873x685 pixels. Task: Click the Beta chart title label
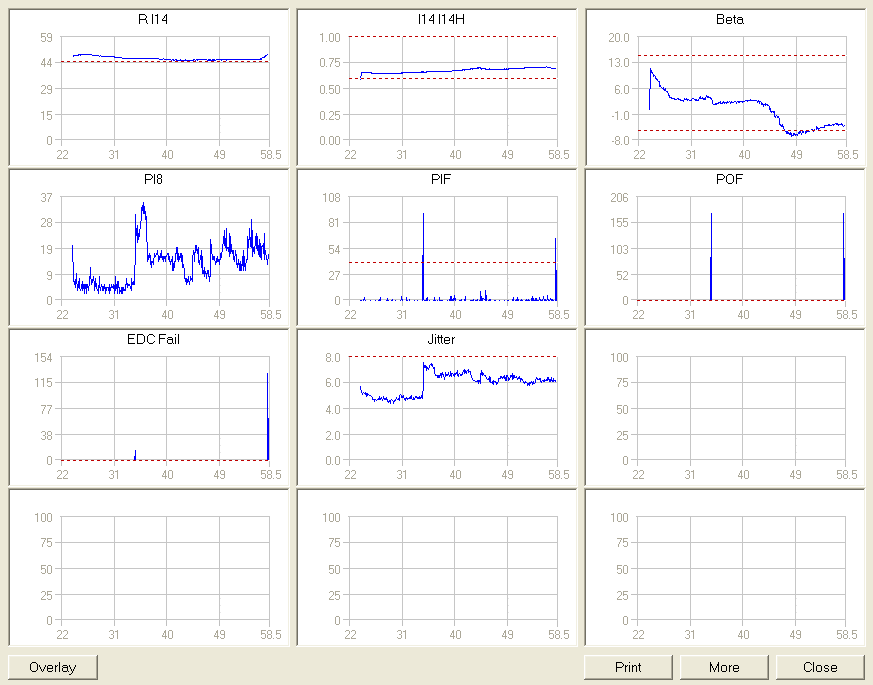pos(730,19)
